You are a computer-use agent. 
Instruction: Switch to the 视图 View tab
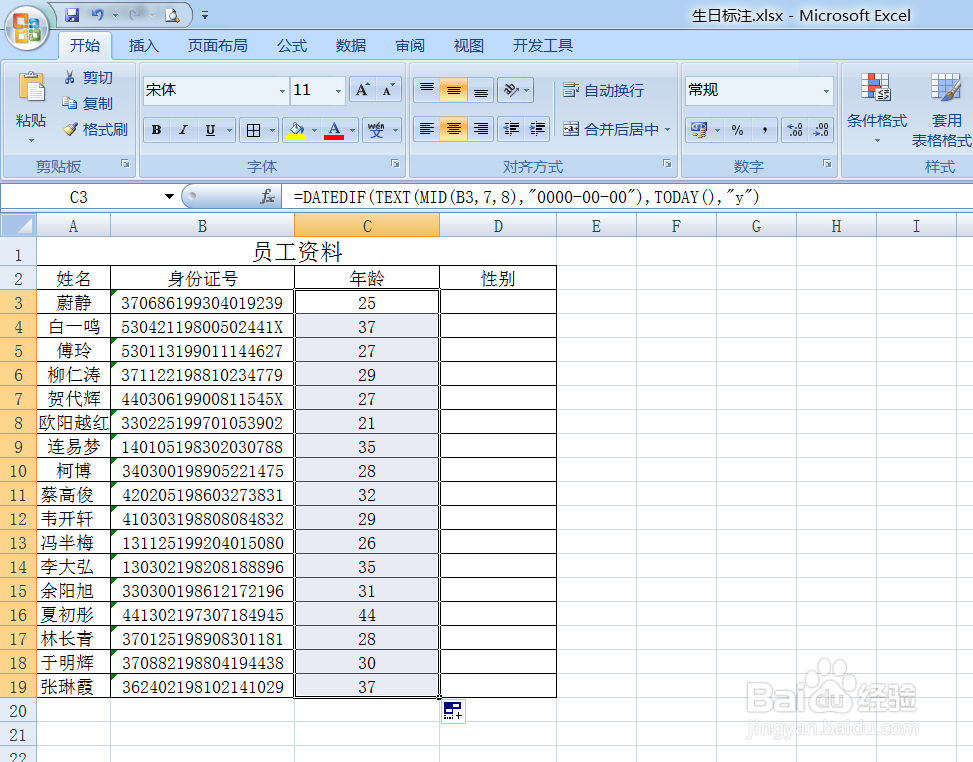469,45
